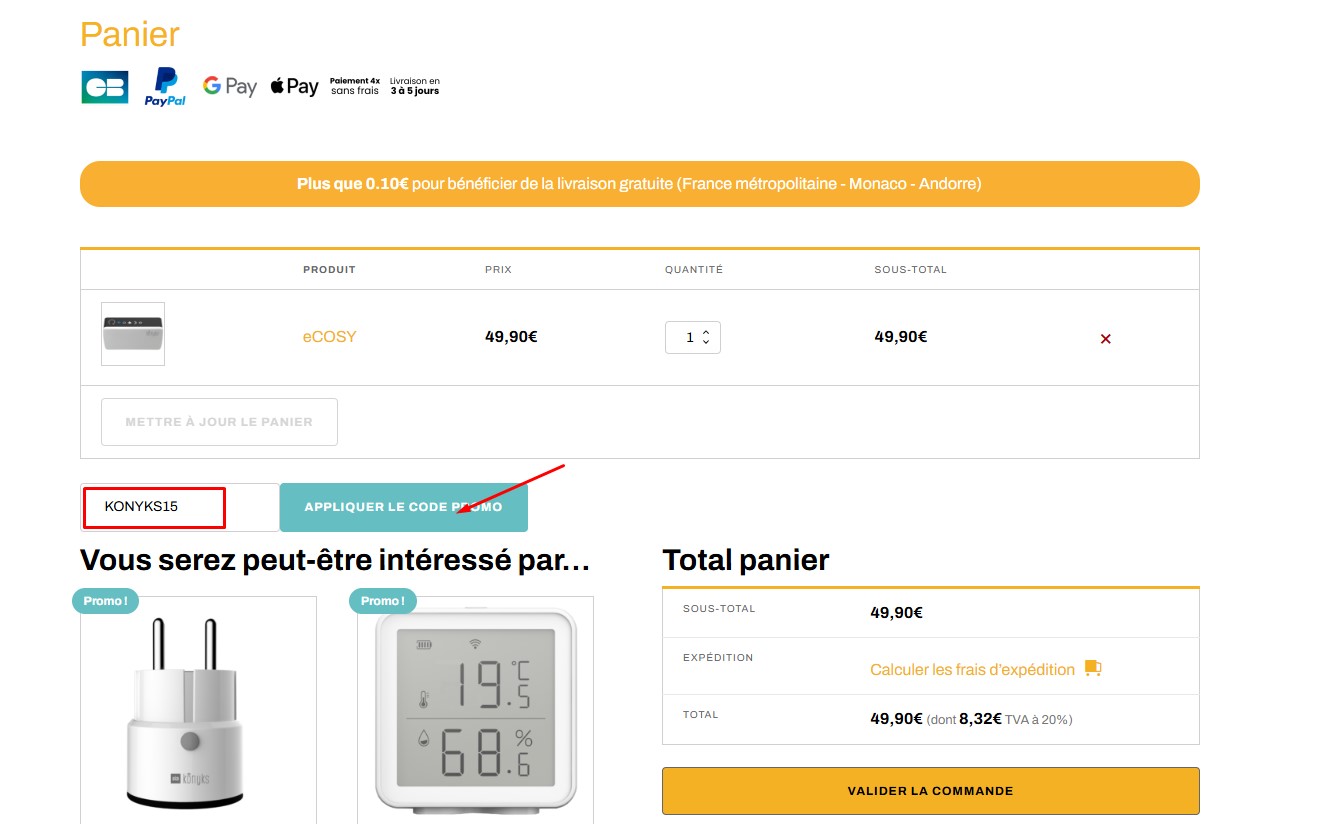Viewport: 1334px width, 824px height.
Task: Increase eCOSY quantity with the up arrow
Action: point(706,331)
